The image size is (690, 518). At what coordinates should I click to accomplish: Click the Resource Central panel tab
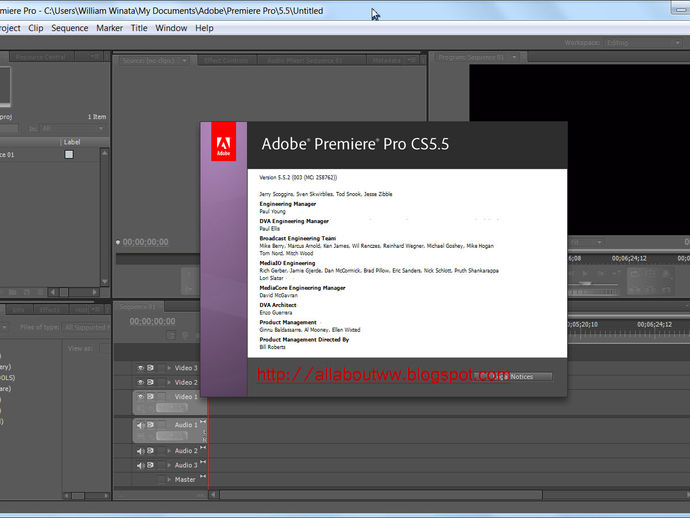40,57
